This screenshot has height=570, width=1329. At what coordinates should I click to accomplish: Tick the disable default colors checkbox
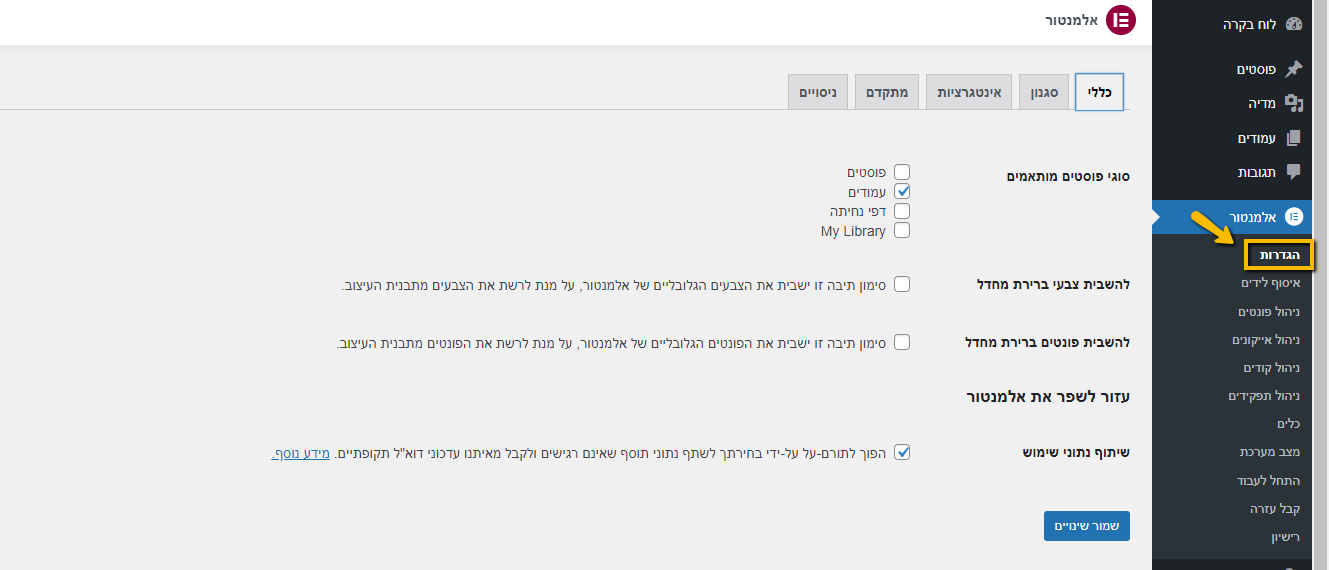pyautogui.click(x=902, y=284)
